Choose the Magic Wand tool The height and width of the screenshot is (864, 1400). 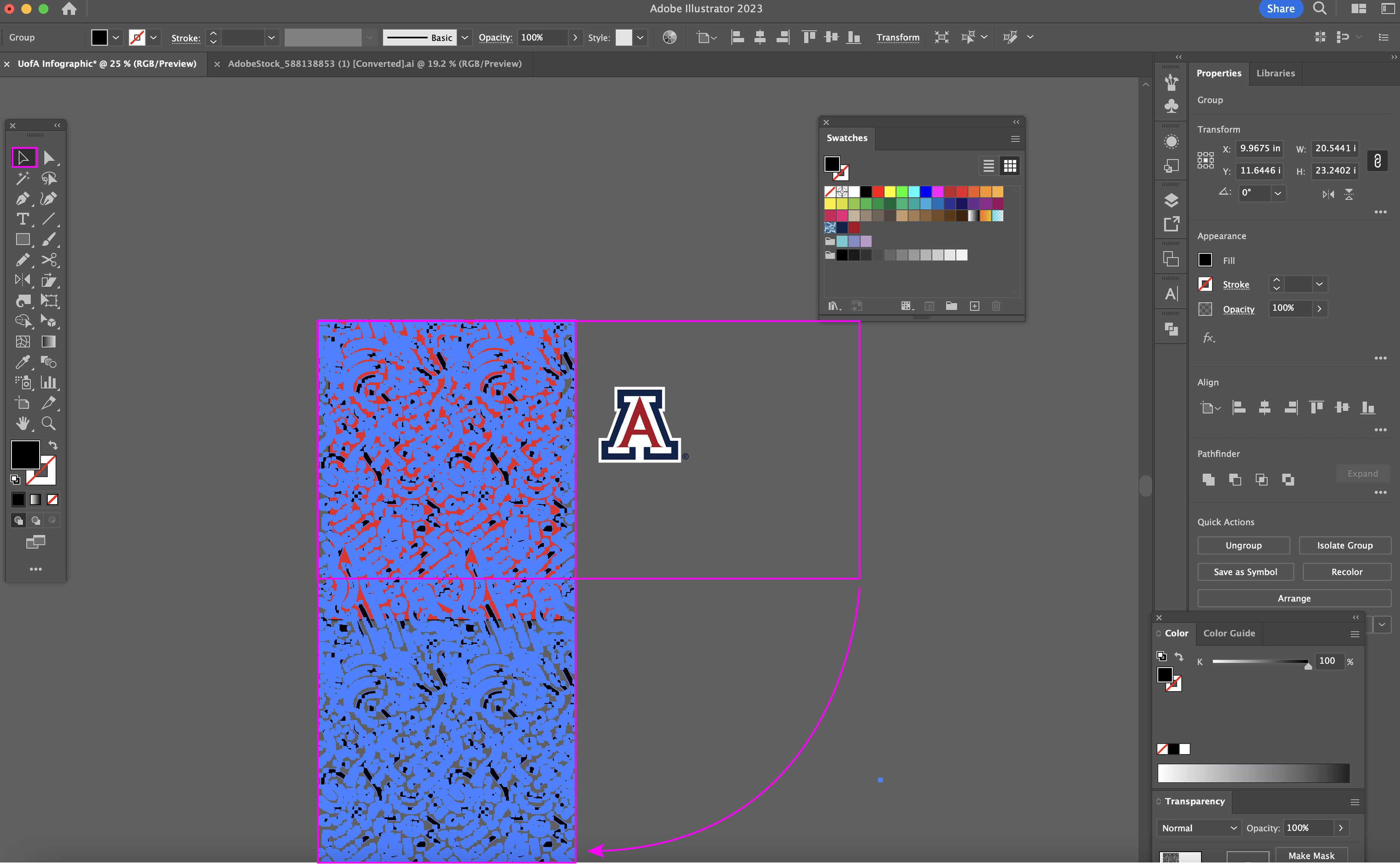[23, 178]
